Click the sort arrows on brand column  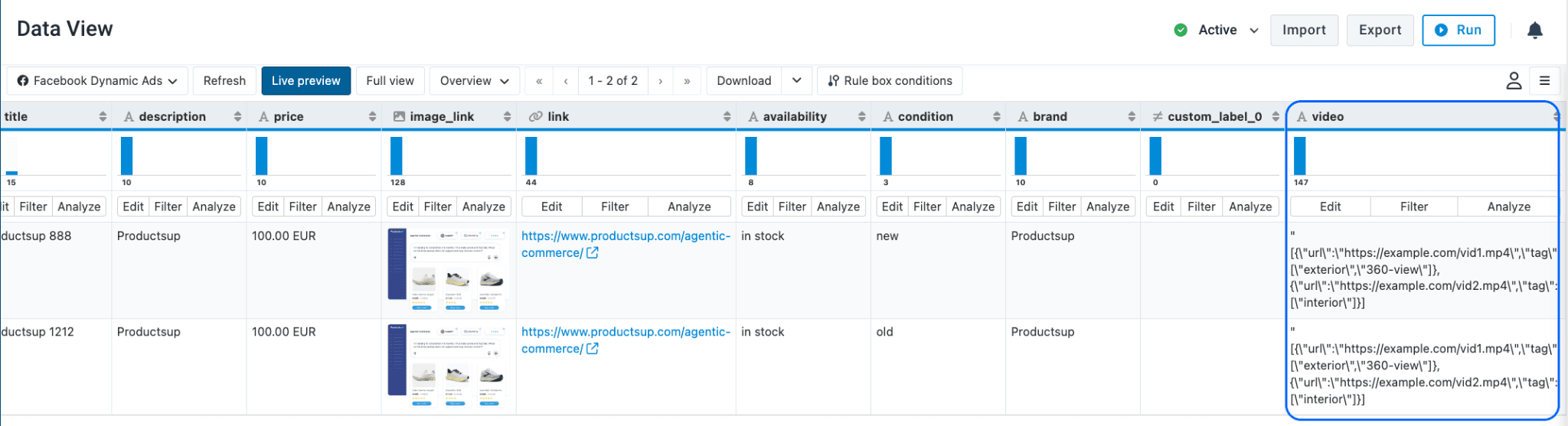(x=1132, y=116)
